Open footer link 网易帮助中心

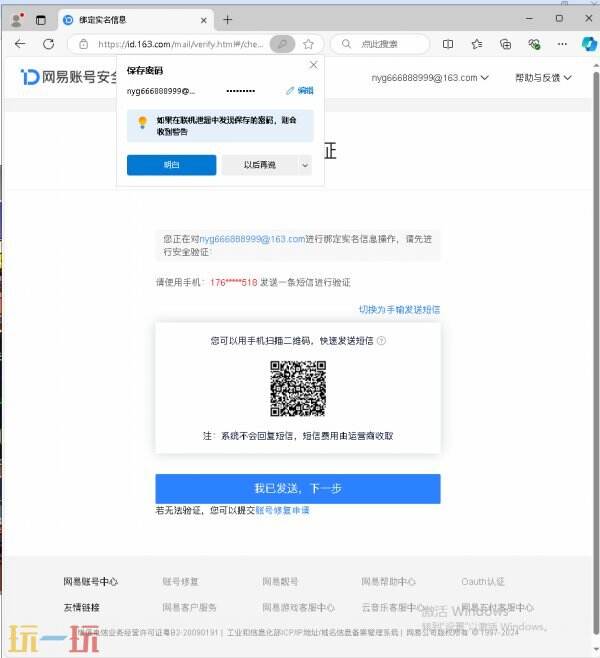(x=389, y=582)
